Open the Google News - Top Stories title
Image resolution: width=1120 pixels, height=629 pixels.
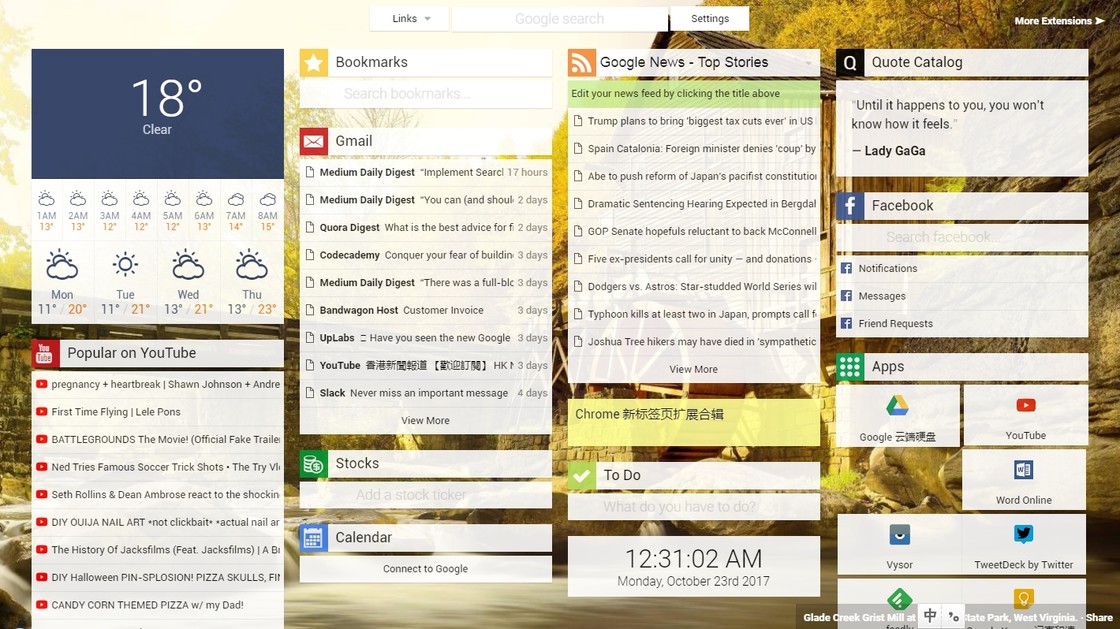pos(684,62)
